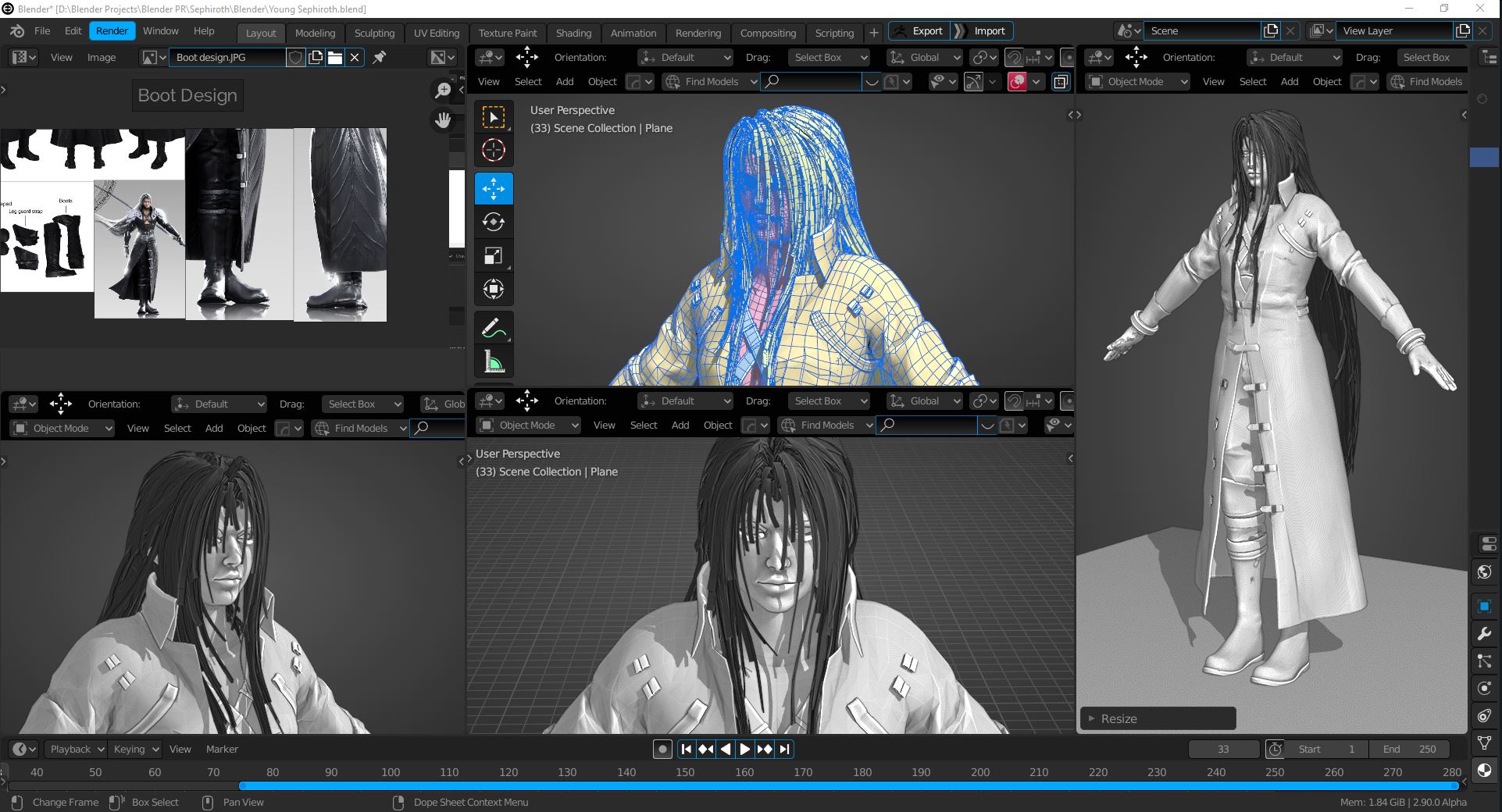Toggle pin image button in image editor
This screenshot has width=1502, height=812.
tap(380, 57)
